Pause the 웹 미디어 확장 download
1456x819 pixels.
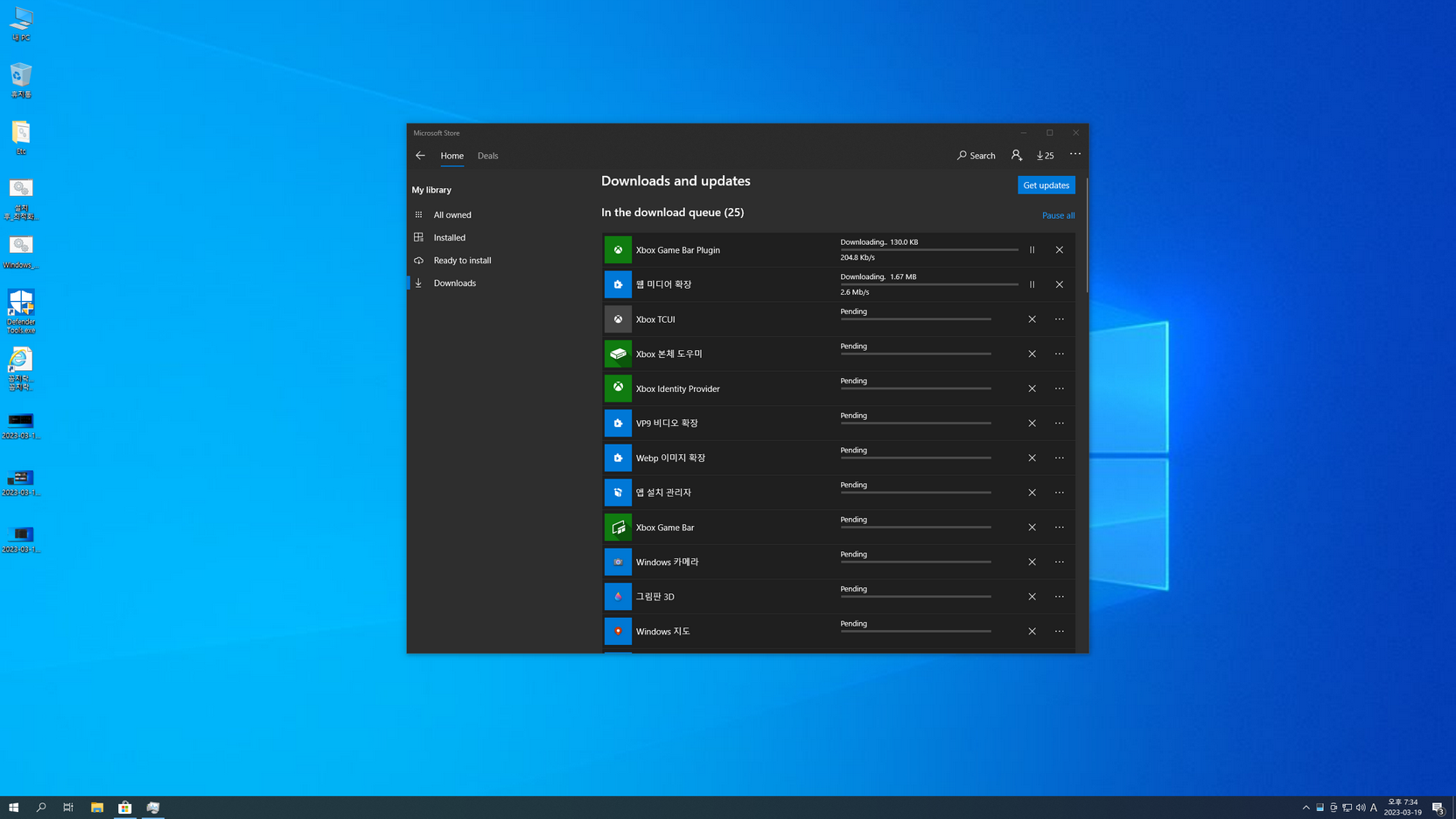pyautogui.click(x=1032, y=284)
